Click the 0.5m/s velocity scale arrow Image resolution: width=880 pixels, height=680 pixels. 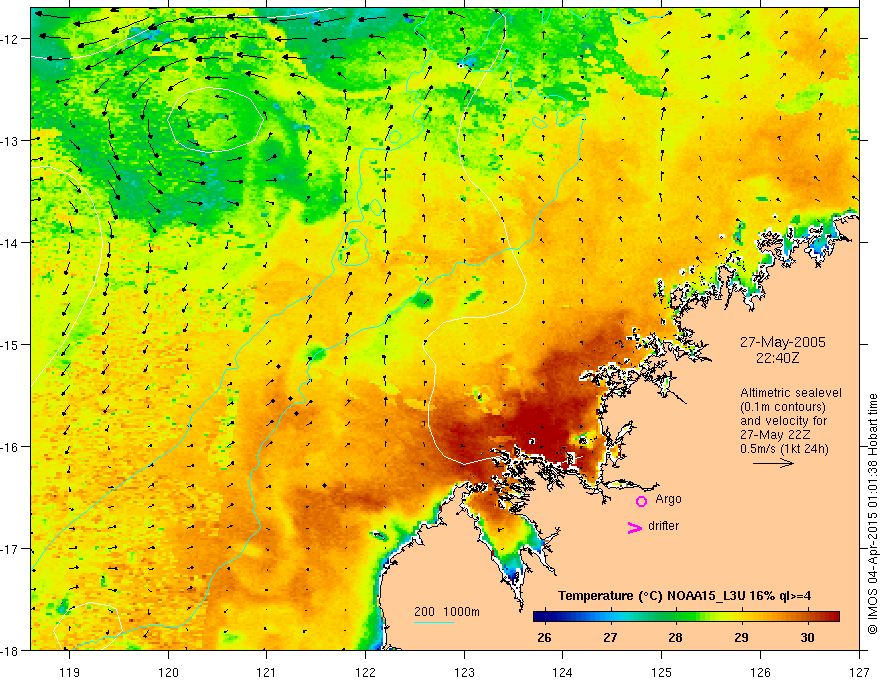pyautogui.click(x=773, y=463)
